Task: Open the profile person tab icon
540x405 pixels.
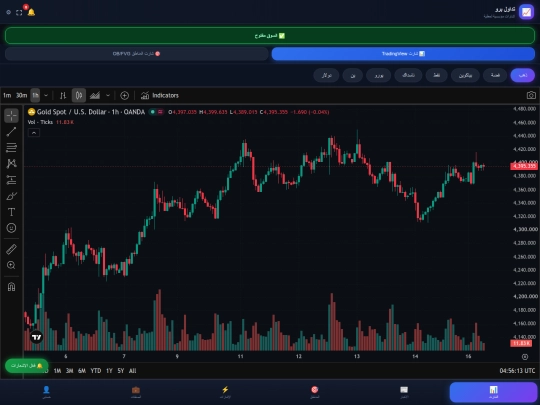Action: click(46, 392)
